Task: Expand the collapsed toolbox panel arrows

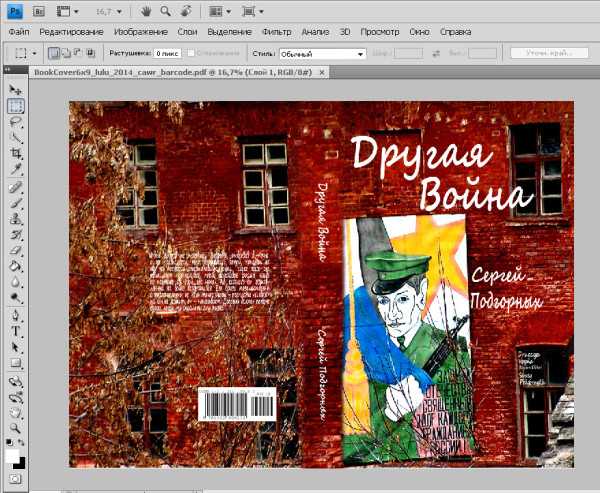Action: click(x=7, y=69)
